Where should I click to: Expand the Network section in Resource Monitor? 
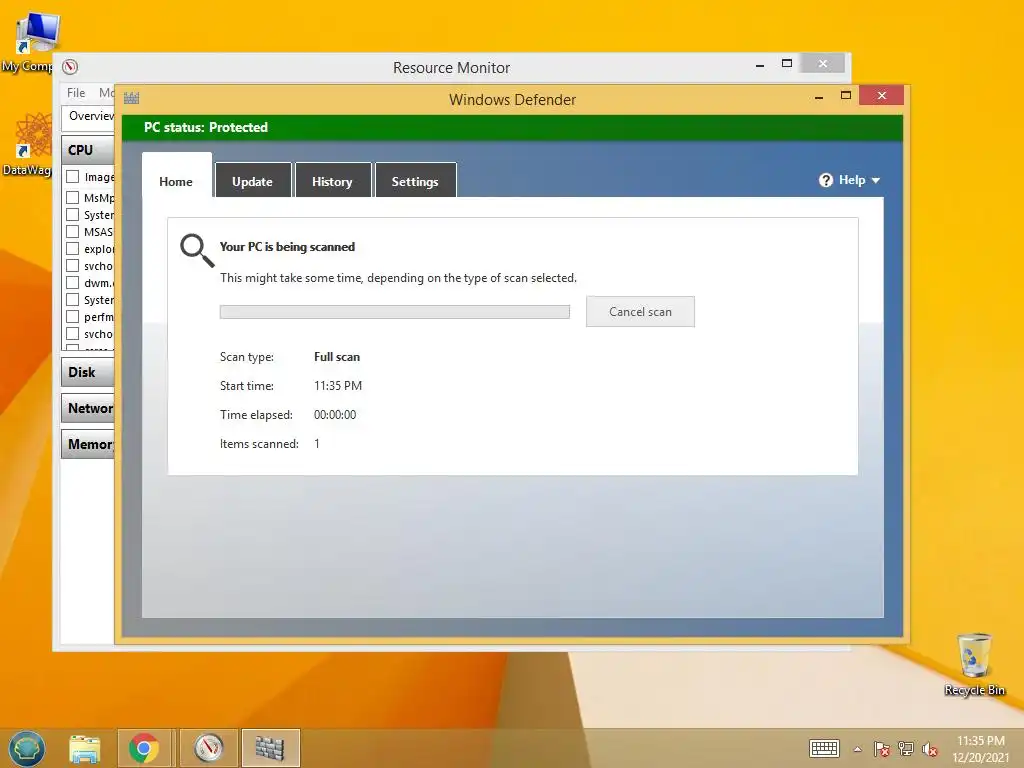coord(88,408)
